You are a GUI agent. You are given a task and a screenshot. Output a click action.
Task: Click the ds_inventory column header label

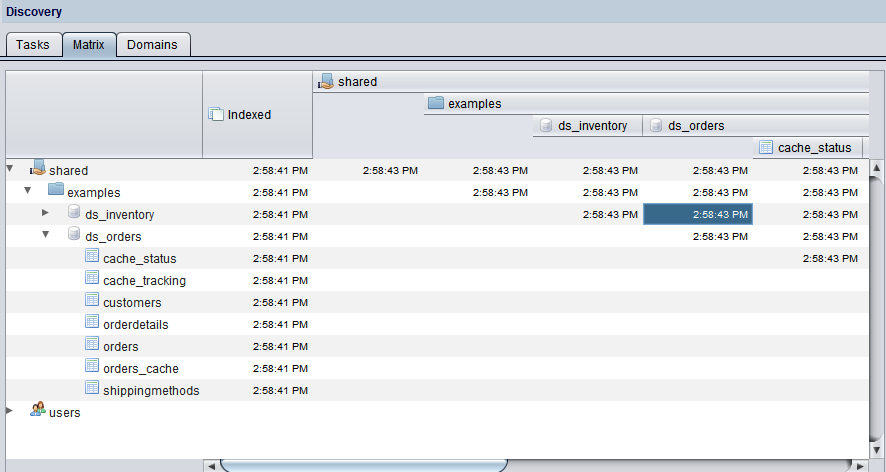(593, 126)
